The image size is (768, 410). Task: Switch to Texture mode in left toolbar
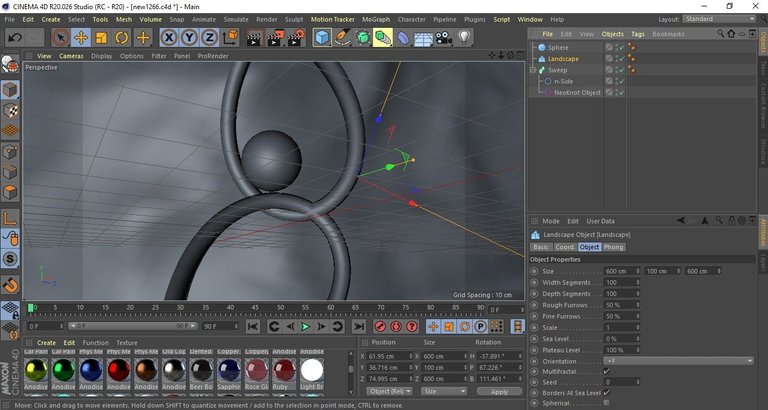10,111
